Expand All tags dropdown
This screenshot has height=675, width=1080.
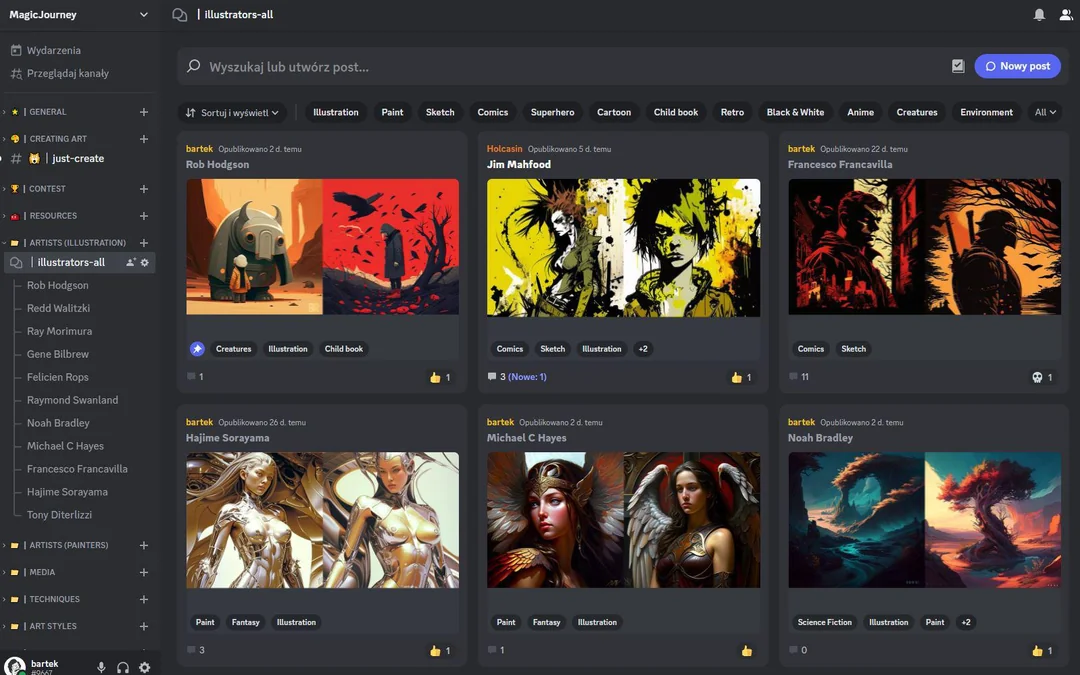click(1045, 112)
